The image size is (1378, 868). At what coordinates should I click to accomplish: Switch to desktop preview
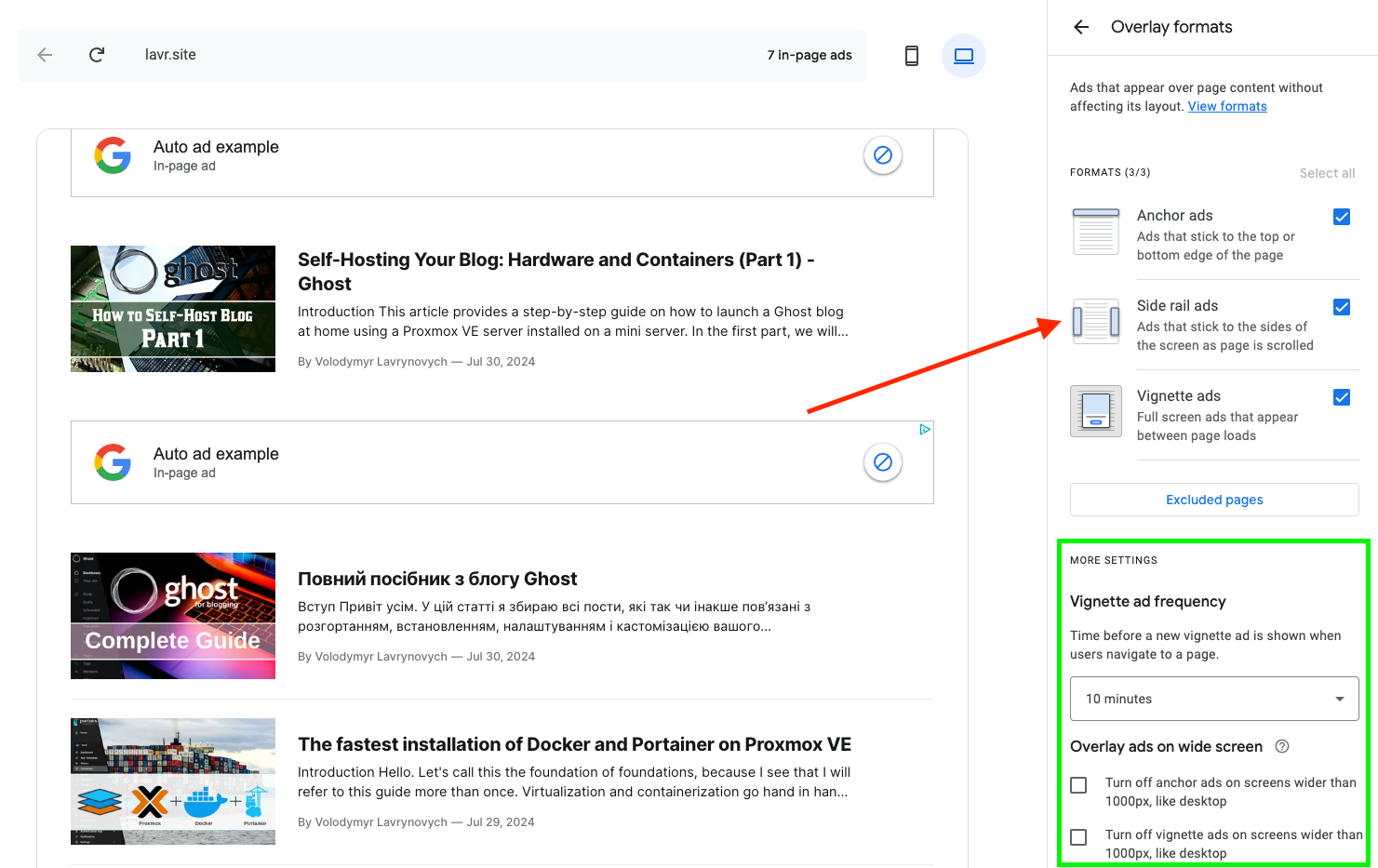point(964,56)
